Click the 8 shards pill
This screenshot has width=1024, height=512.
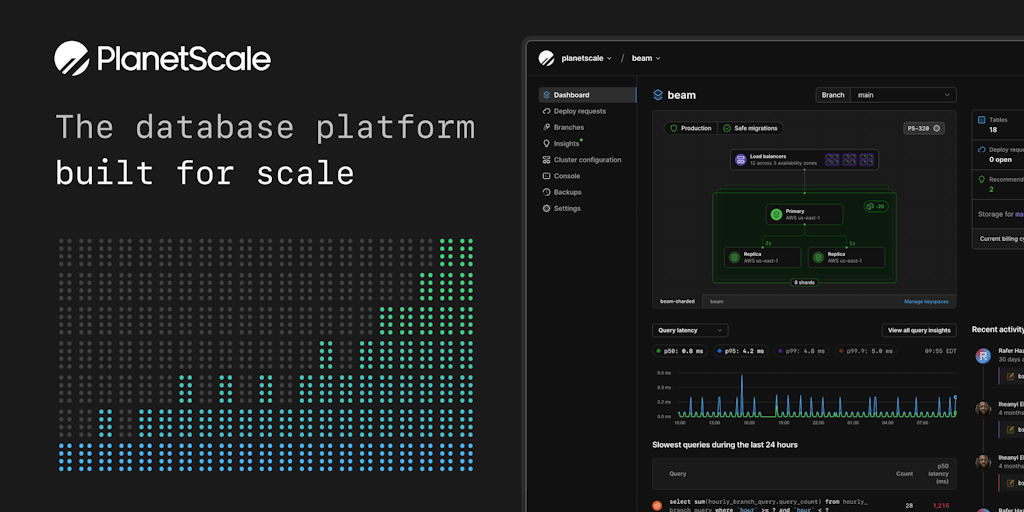coord(805,283)
